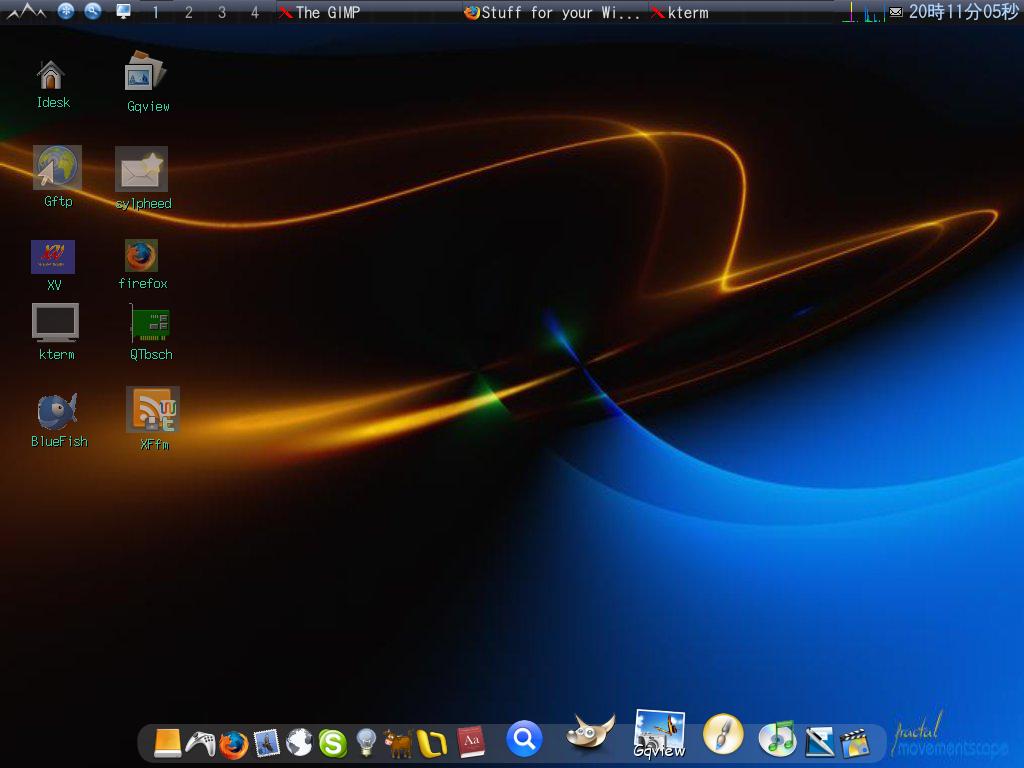Open the sylpheed mail client icon
The height and width of the screenshot is (768, 1024).
pos(141,170)
